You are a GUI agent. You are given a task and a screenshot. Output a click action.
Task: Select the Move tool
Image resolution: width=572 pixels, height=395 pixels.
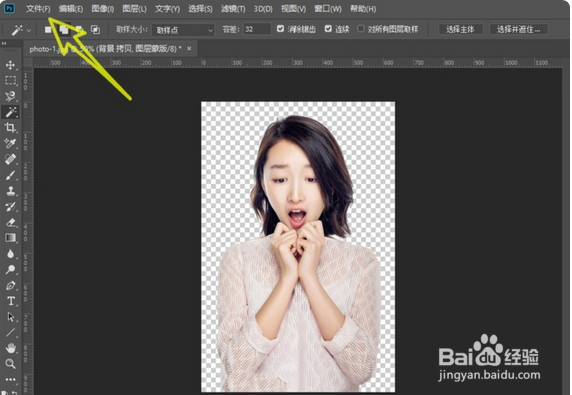pyautogui.click(x=10, y=65)
